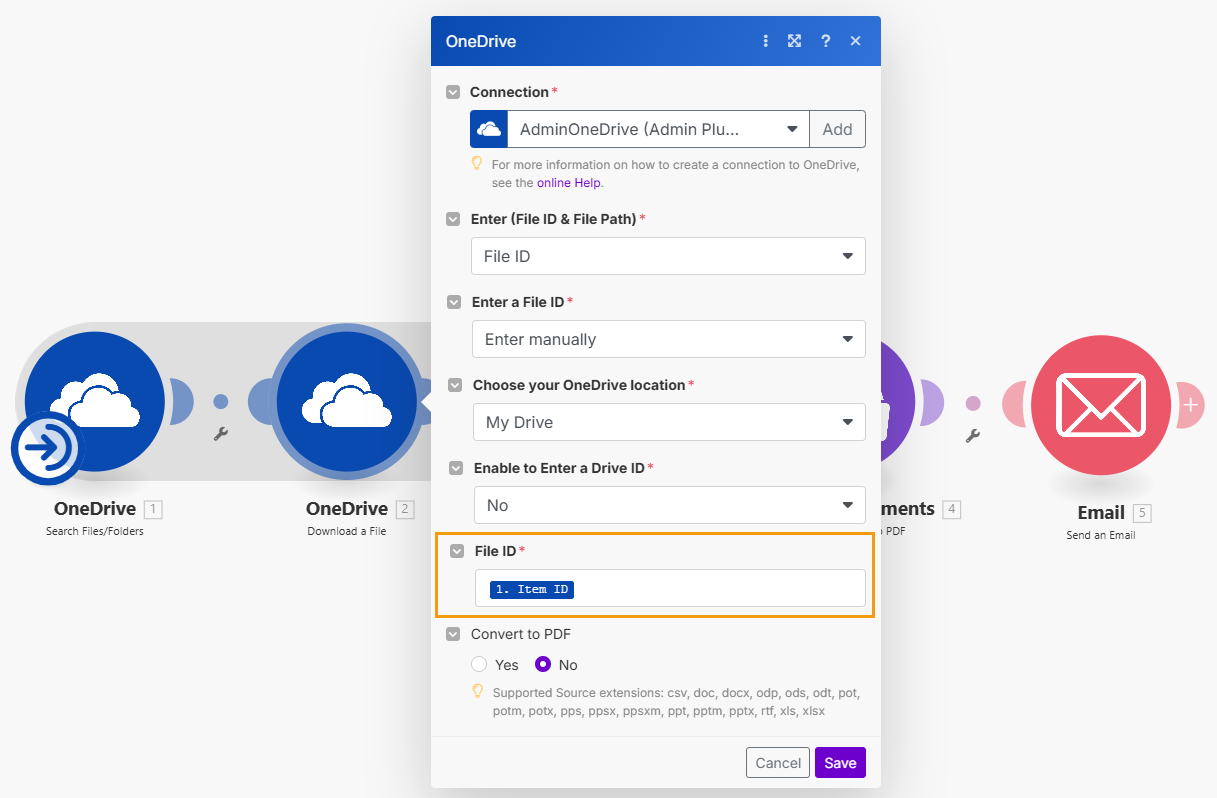
Task: Toggle the checkbox beside Enable to Enter a Drive ID
Action: (457, 468)
